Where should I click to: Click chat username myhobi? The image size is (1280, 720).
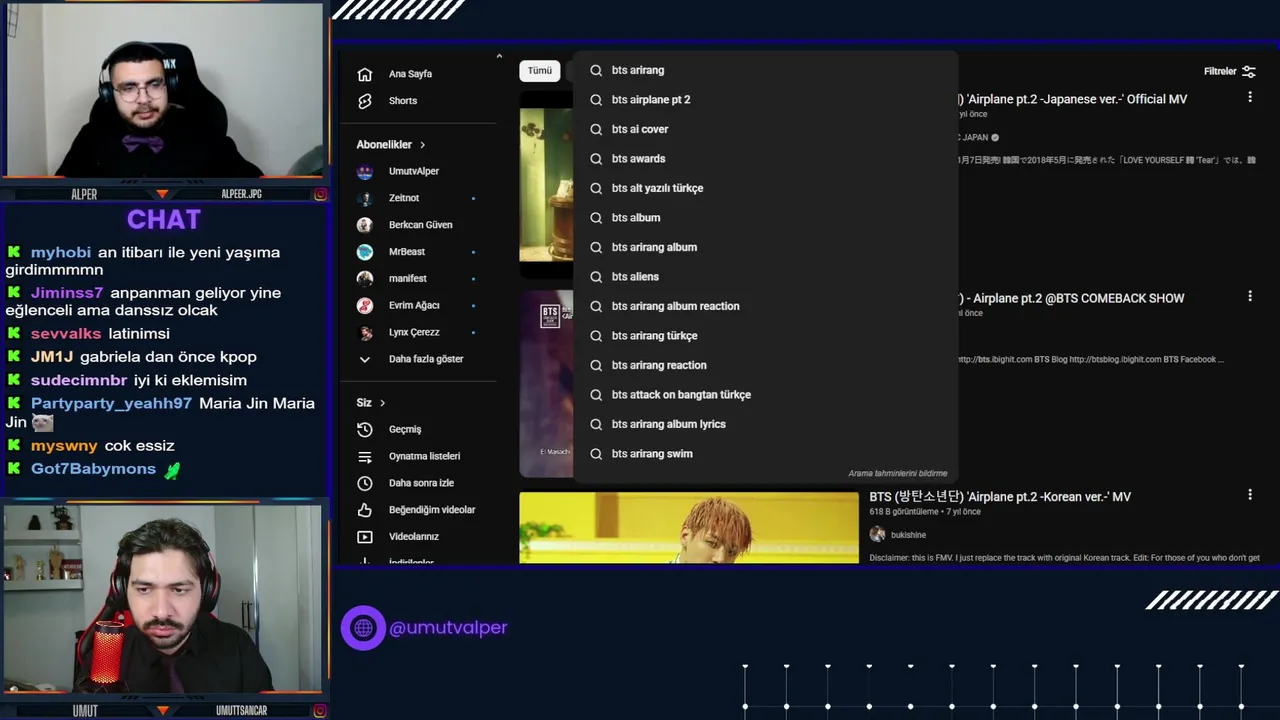click(60, 253)
